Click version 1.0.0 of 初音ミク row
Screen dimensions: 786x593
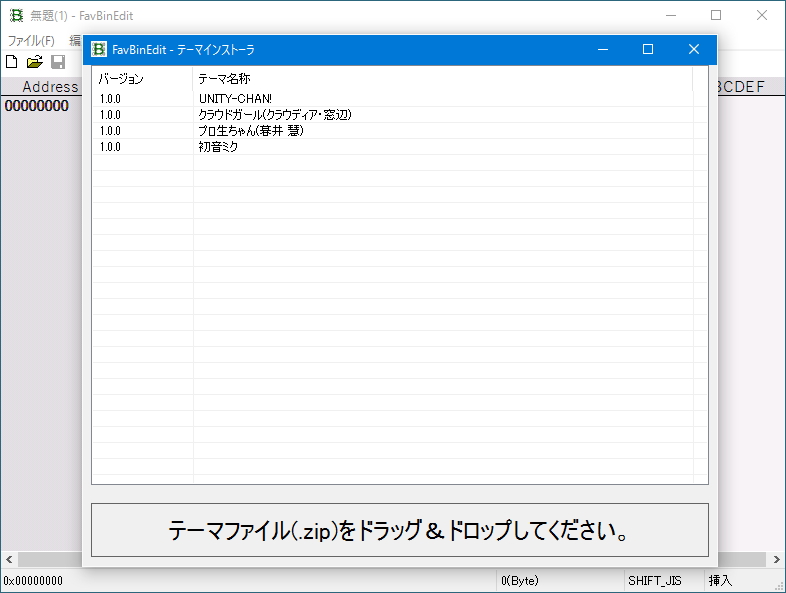(110, 147)
